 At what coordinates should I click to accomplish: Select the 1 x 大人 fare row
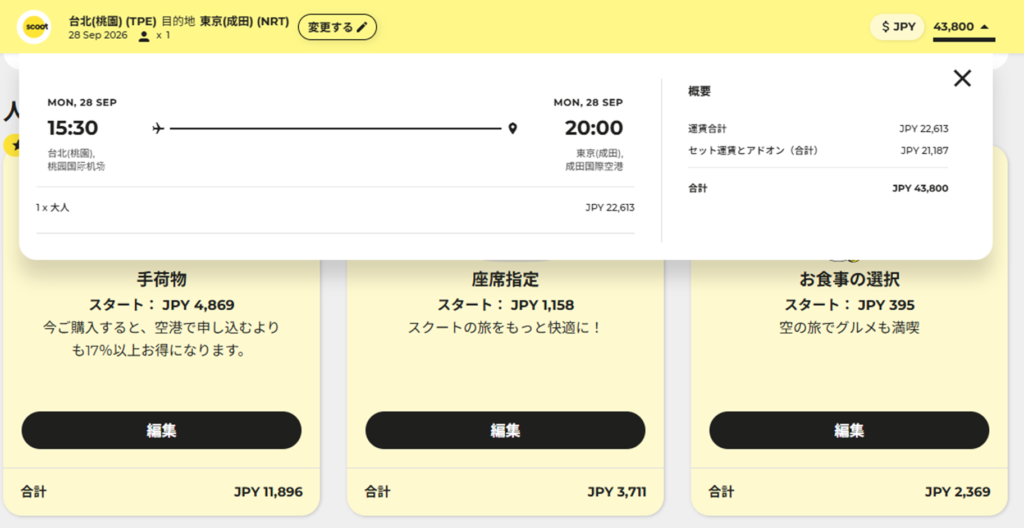[x=335, y=208]
